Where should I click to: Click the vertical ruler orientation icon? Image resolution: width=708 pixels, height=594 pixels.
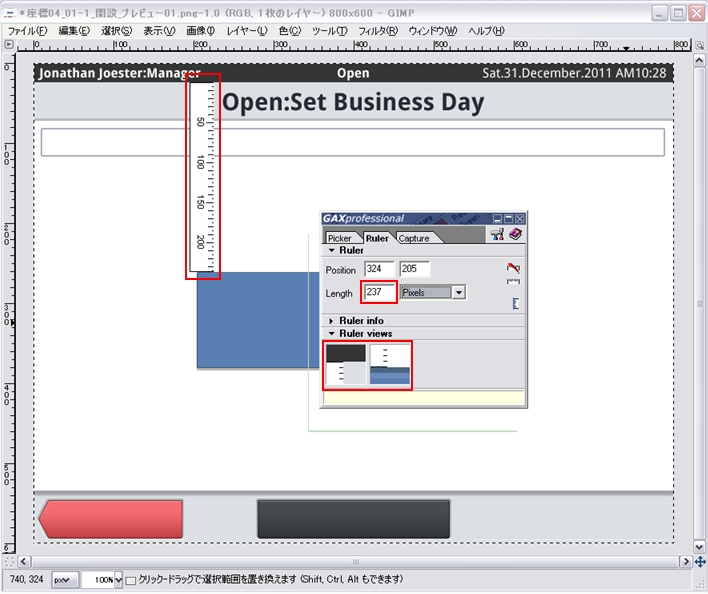[x=515, y=303]
